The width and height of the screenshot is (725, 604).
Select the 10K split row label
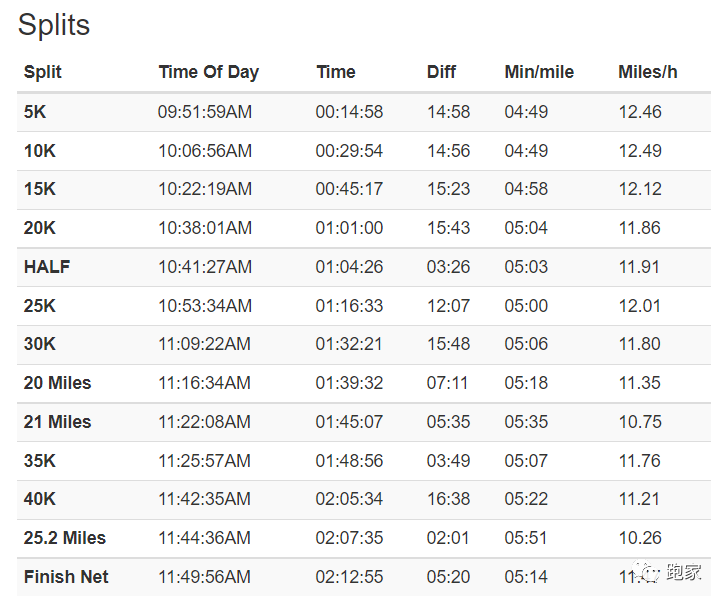(40, 151)
